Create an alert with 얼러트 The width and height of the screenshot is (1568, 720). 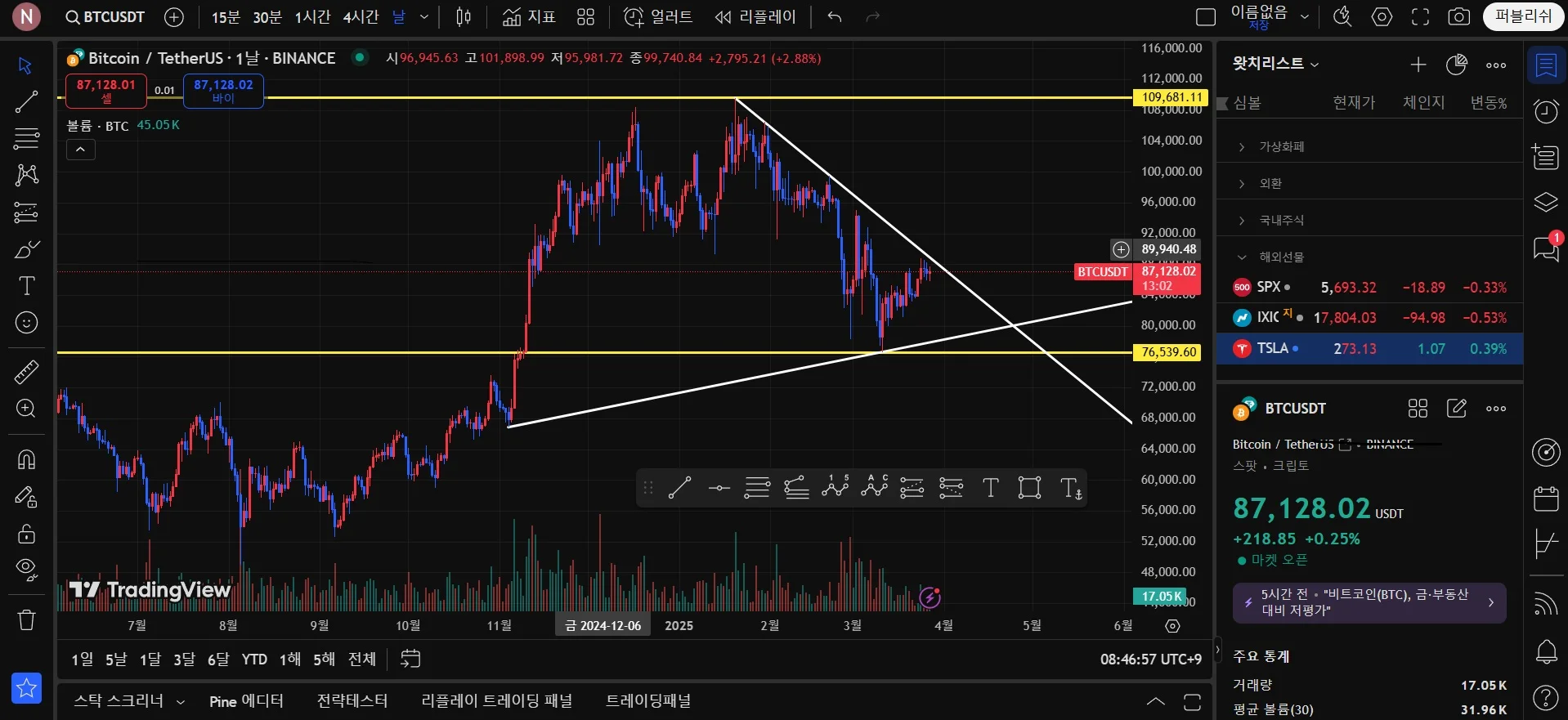coord(658,17)
